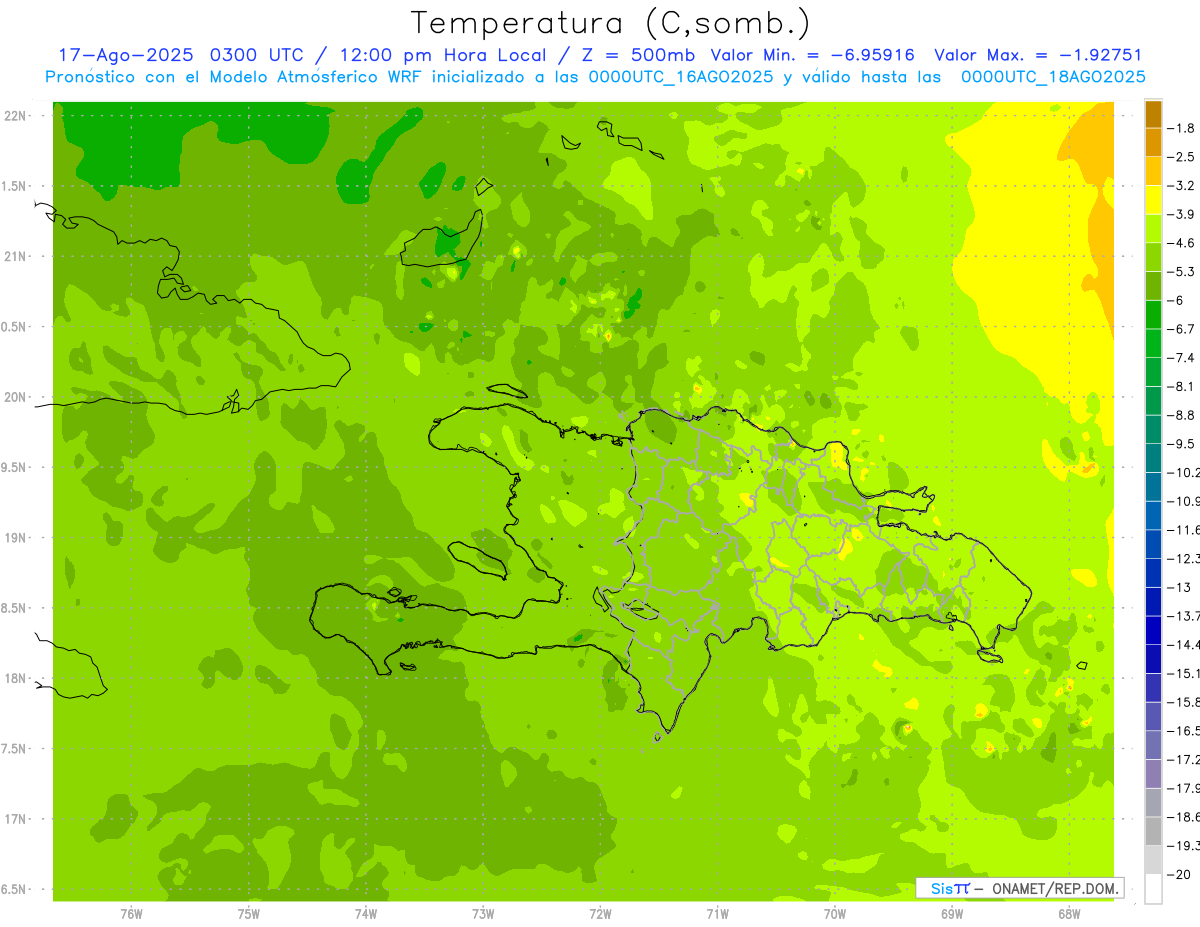Screen dimensions: 1200x927
Task: Click the '-5.3' colorbar label
Action: pyautogui.click(x=1181, y=271)
